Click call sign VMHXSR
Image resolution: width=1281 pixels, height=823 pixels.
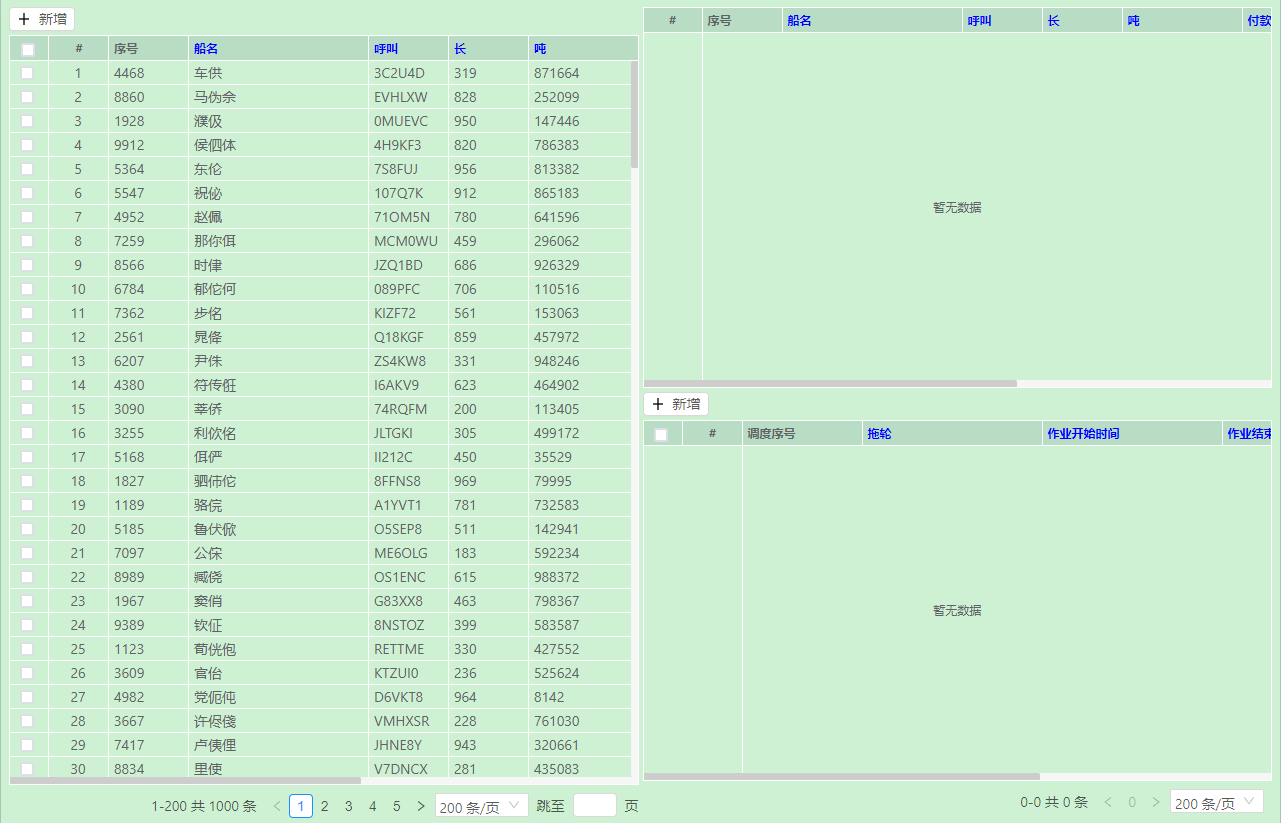tap(402, 721)
